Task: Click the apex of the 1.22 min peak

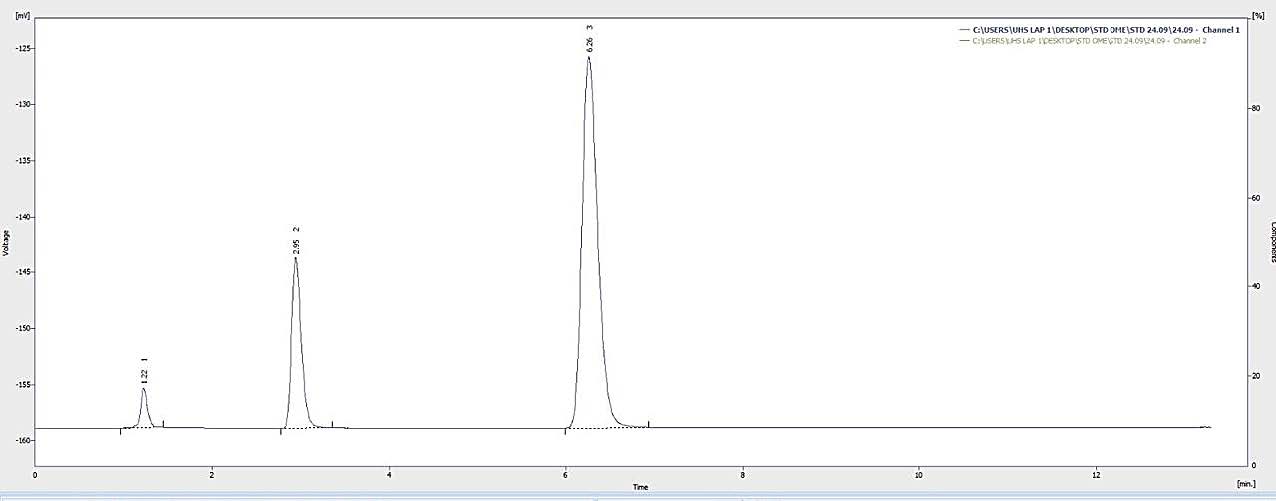Action: [x=143, y=389]
